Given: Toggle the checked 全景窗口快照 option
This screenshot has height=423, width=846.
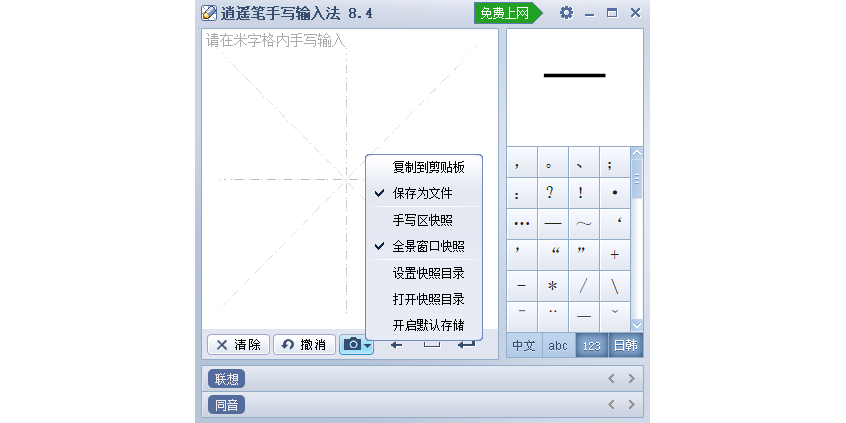Looking at the screenshot, I should point(424,247).
